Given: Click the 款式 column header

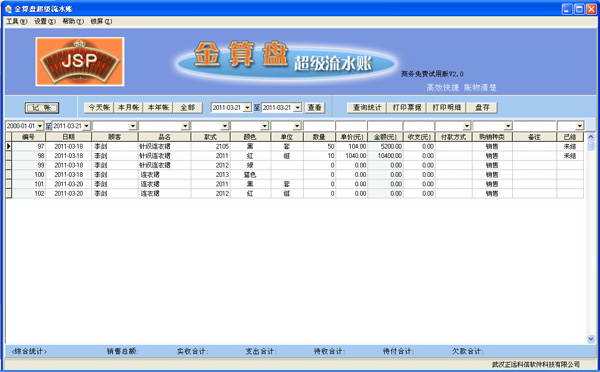Looking at the screenshot, I should click(x=210, y=137).
